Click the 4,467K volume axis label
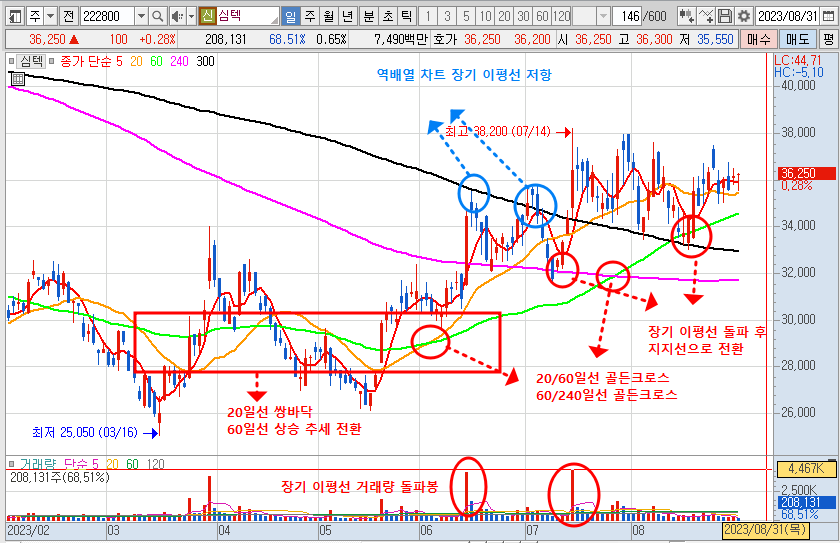The image size is (840, 543). (806, 469)
